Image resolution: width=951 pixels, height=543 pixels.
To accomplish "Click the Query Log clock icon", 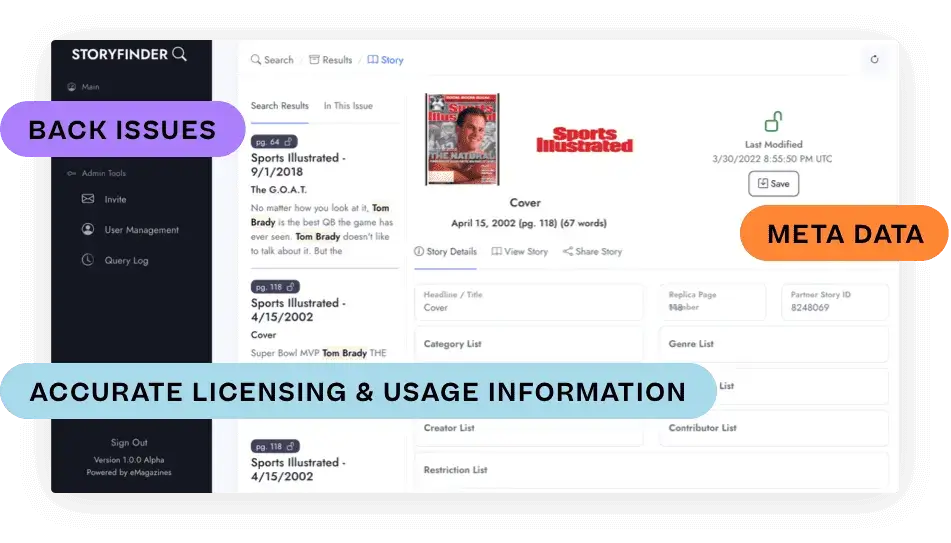I will coord(88,260).
